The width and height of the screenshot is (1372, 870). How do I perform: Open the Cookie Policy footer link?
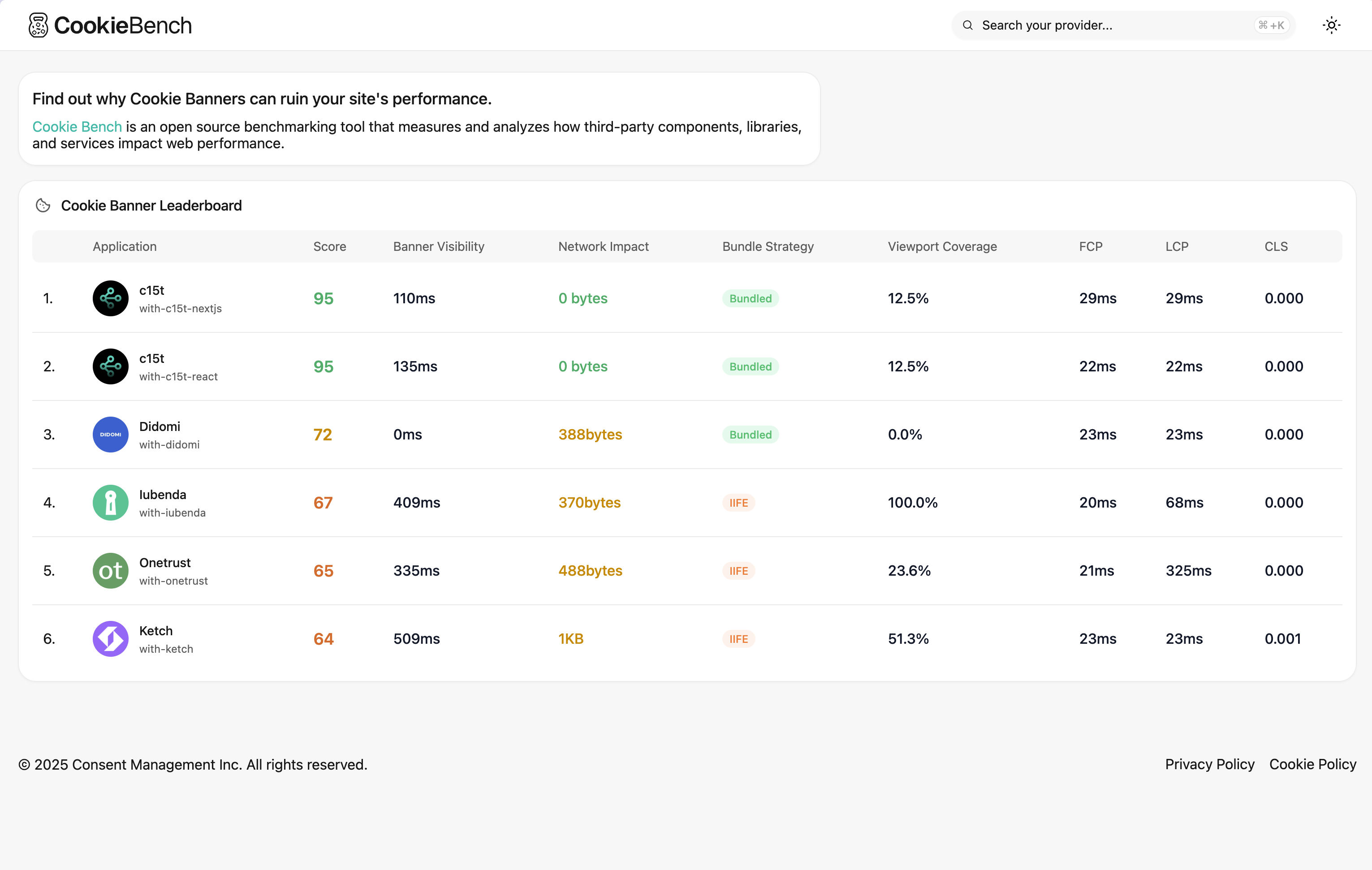pos(1313,764)
